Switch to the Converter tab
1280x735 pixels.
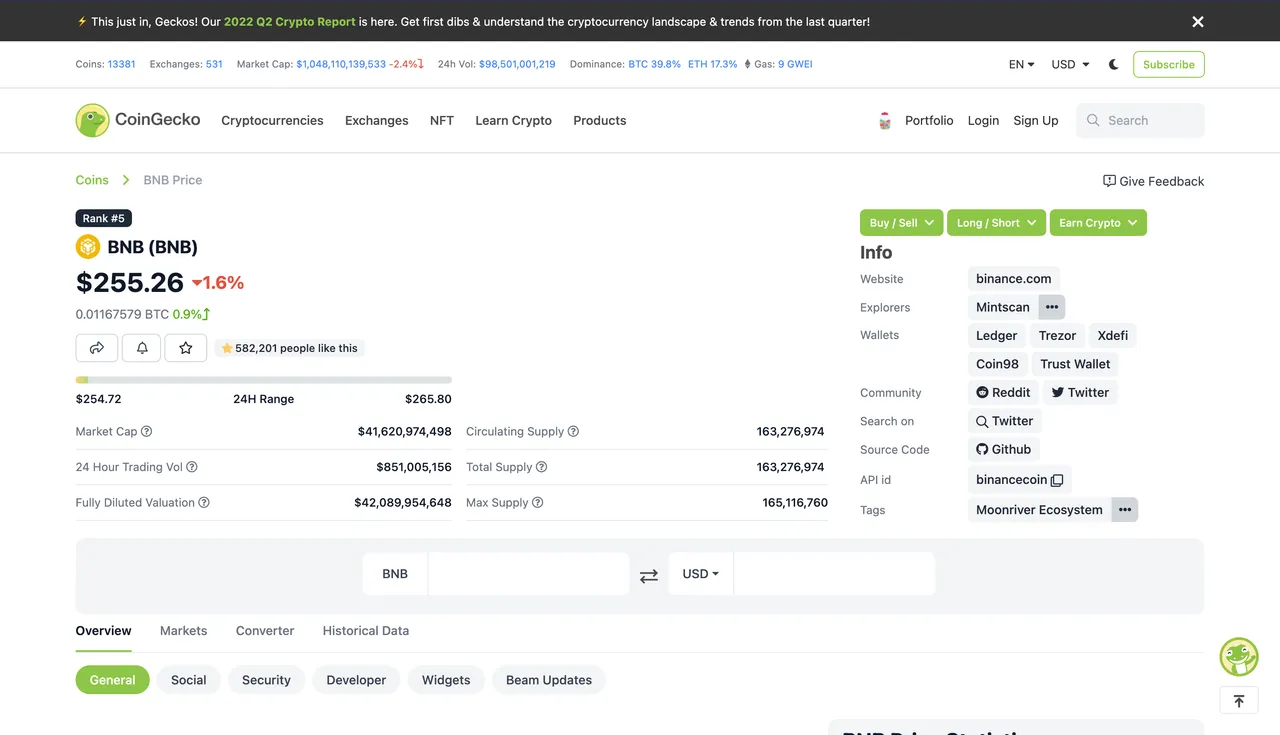click(x=265, y=631)
